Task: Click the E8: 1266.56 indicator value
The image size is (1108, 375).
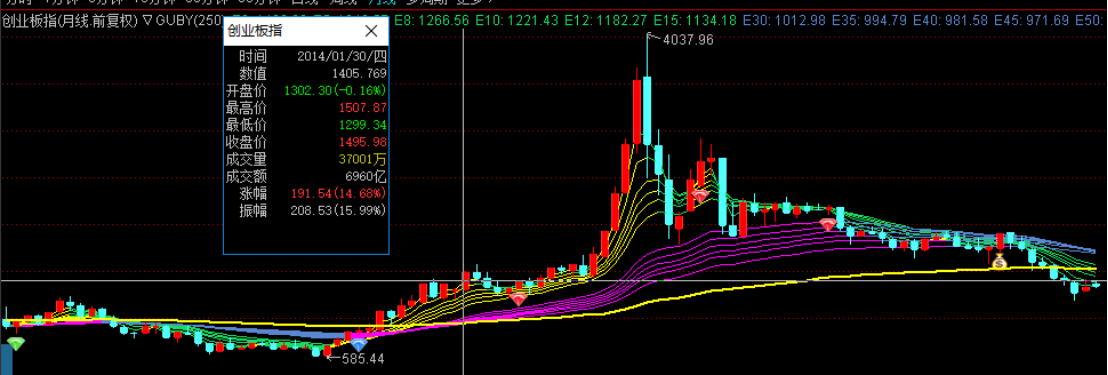Action: pyautogui.click(x=432, y=20)
